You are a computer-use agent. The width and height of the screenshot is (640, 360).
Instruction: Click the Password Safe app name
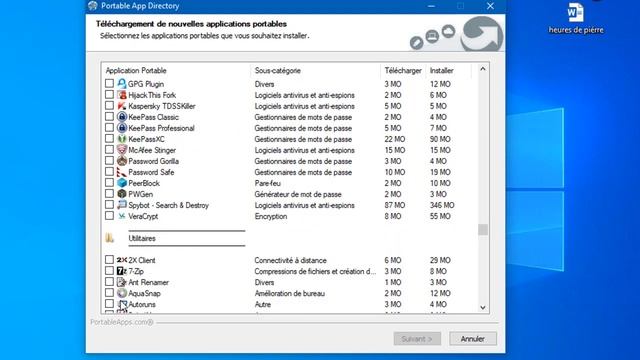click(151, 172)
